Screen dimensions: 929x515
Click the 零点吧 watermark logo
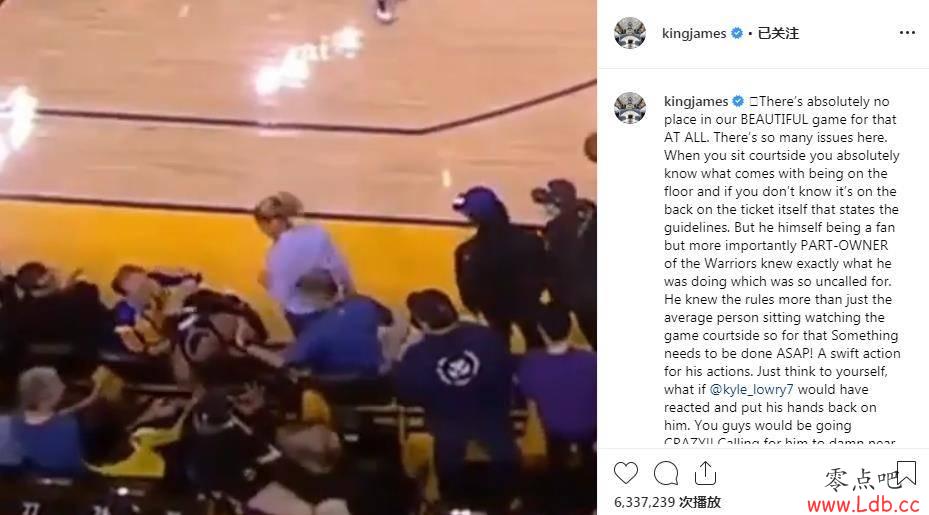860,479
